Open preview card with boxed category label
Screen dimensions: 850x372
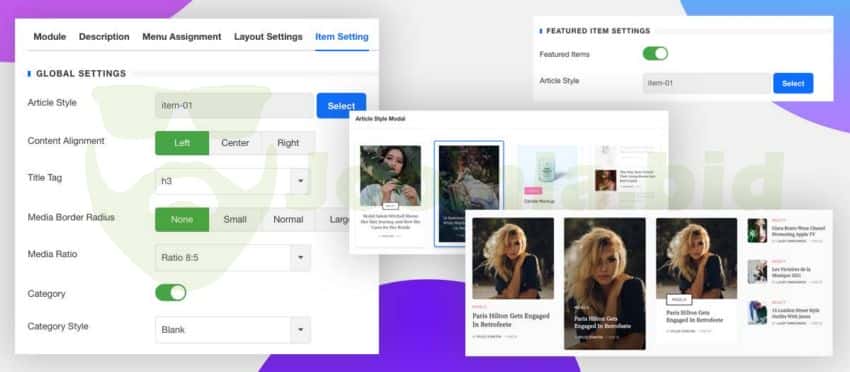pos(696,279)
